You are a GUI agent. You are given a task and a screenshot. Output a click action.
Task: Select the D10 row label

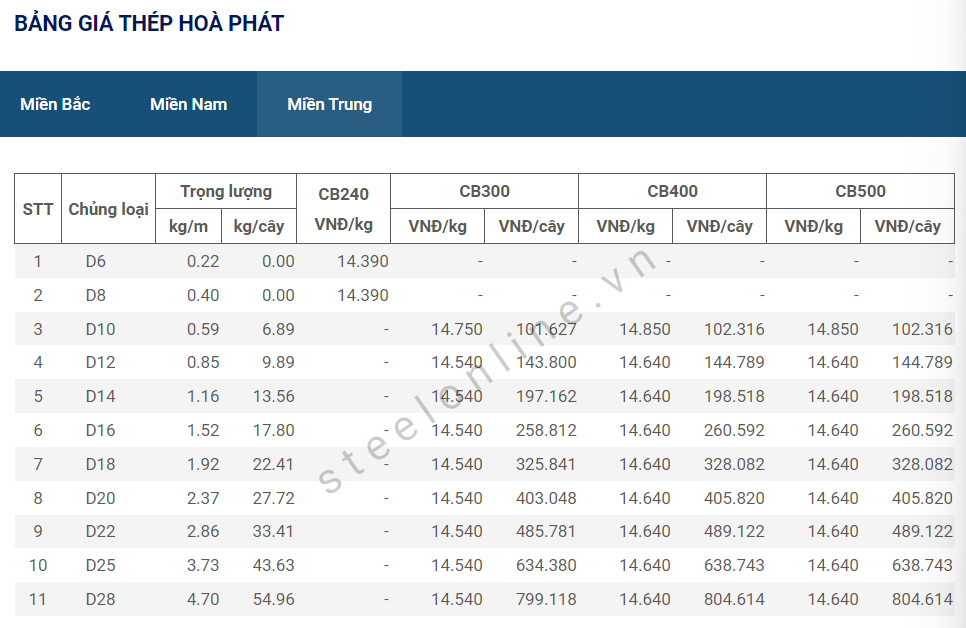coord(100,329)
